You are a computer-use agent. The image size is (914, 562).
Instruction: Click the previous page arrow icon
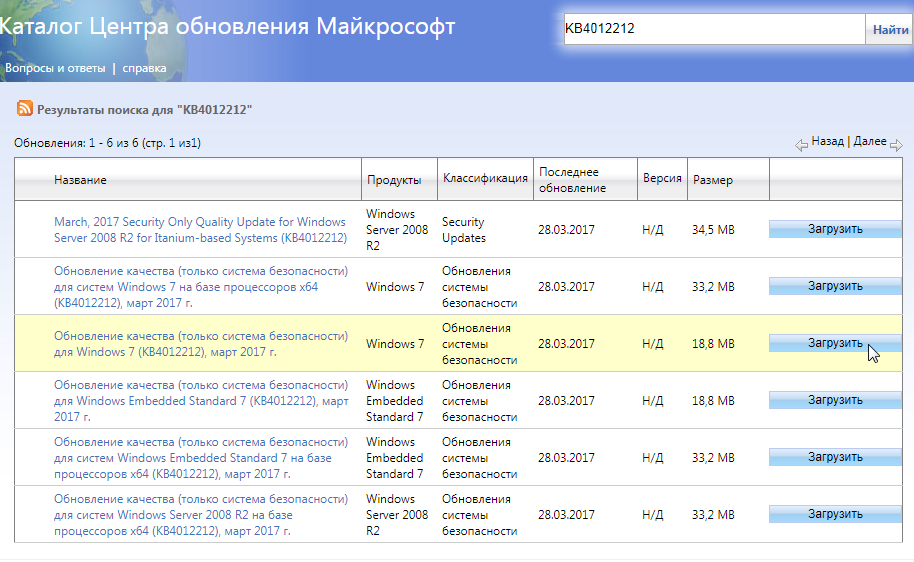tap(801, 145)
